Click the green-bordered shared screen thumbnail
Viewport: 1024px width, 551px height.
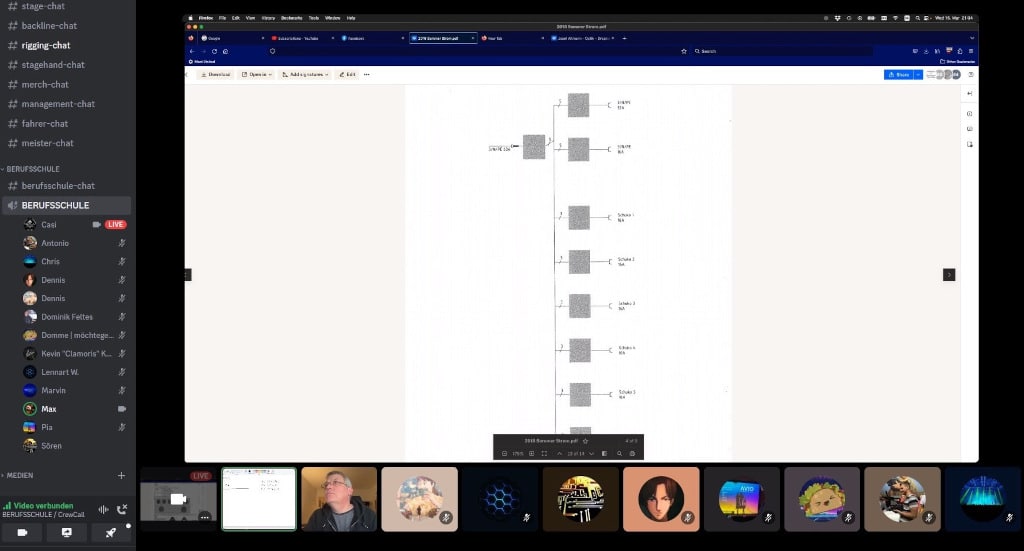(259, 499)
